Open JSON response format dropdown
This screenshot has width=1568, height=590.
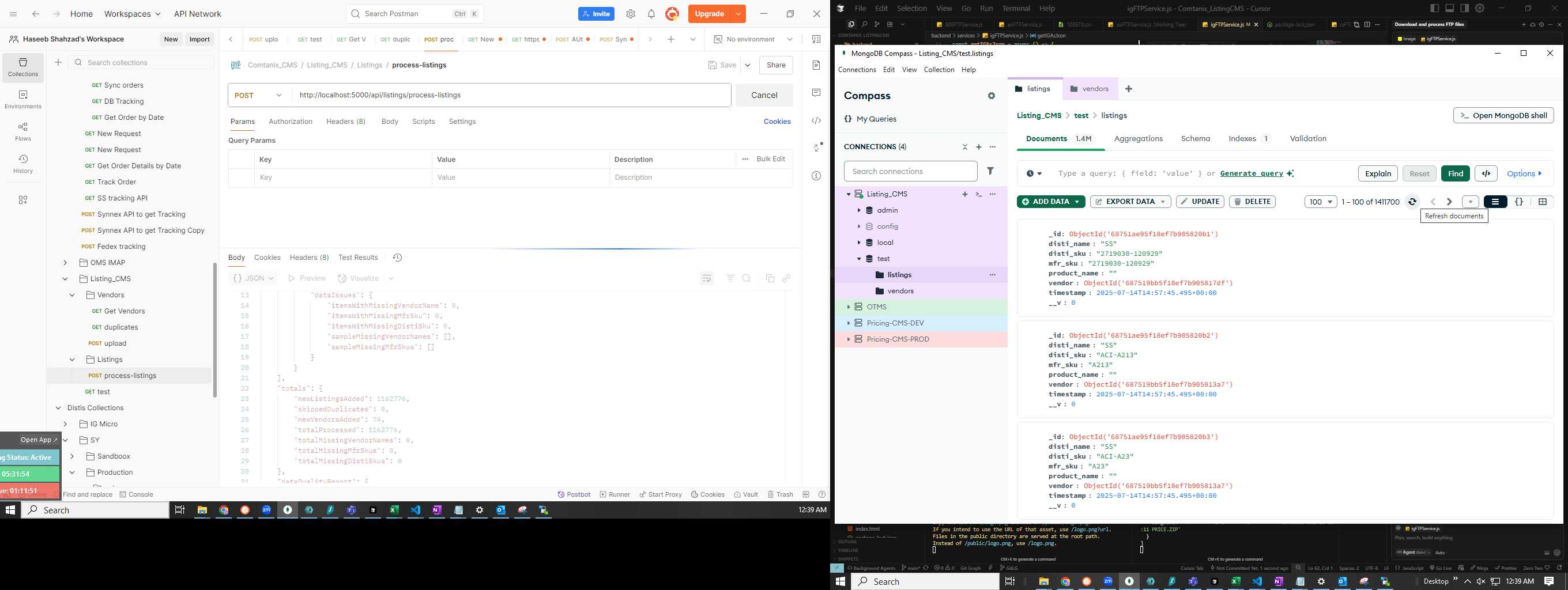pos(254,278)
